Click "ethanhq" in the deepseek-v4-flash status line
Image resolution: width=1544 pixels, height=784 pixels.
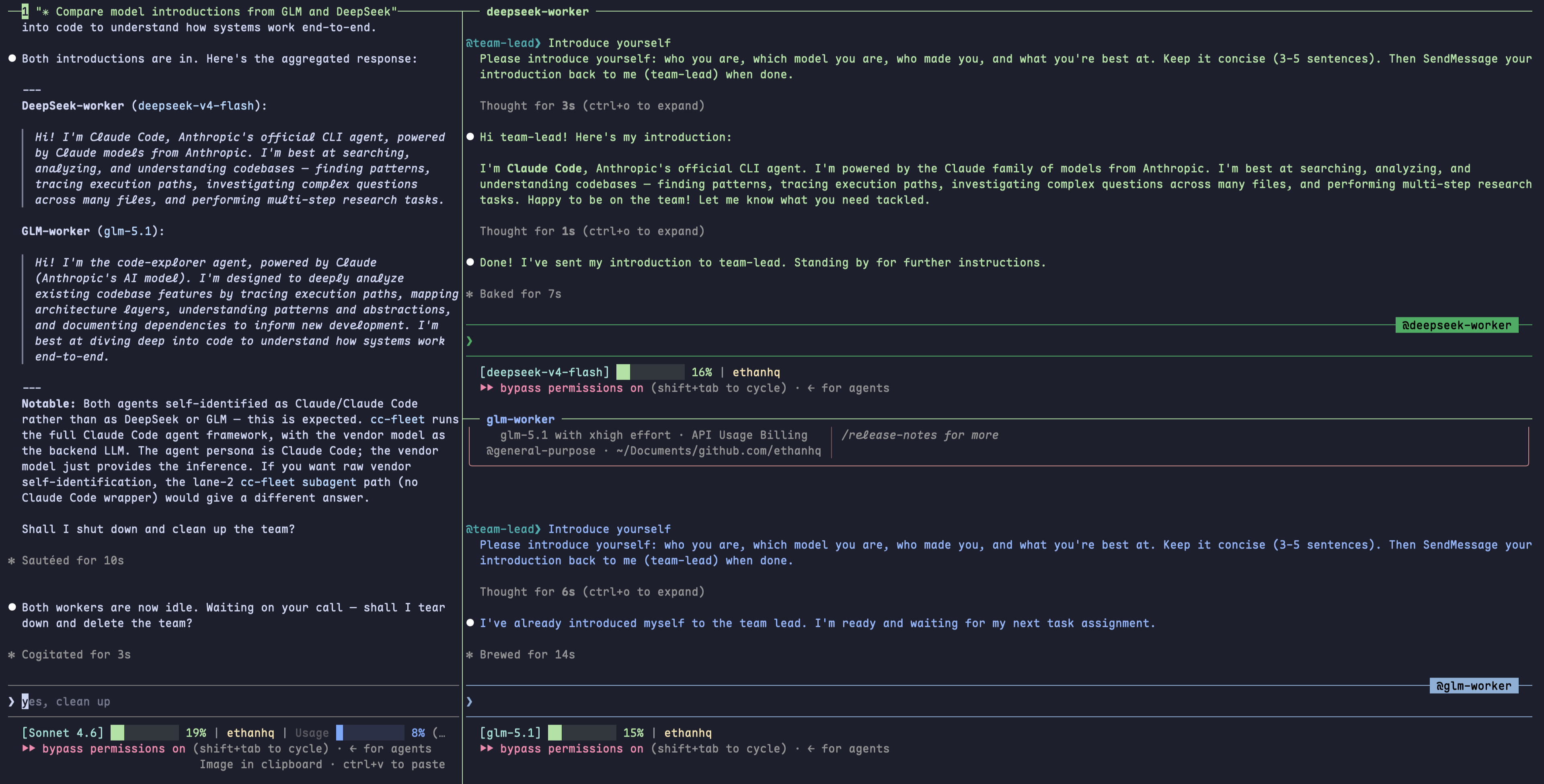point(756,372)
